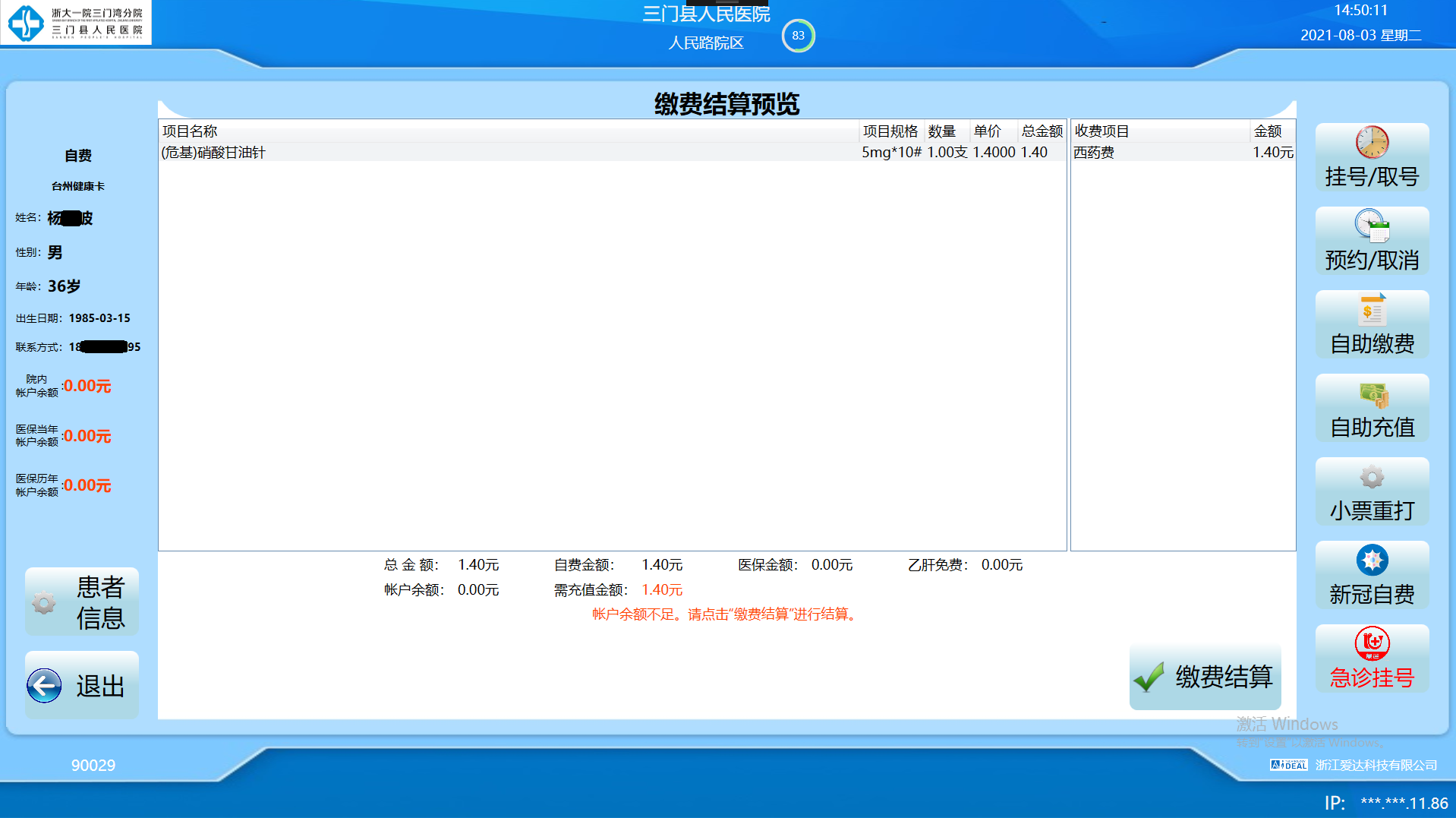Image resolution: width=1456 pixels, height=818 pixels.
Task: Click the 自助充值 money icon
Action: pyautogui.click(x=1372, y=393)
